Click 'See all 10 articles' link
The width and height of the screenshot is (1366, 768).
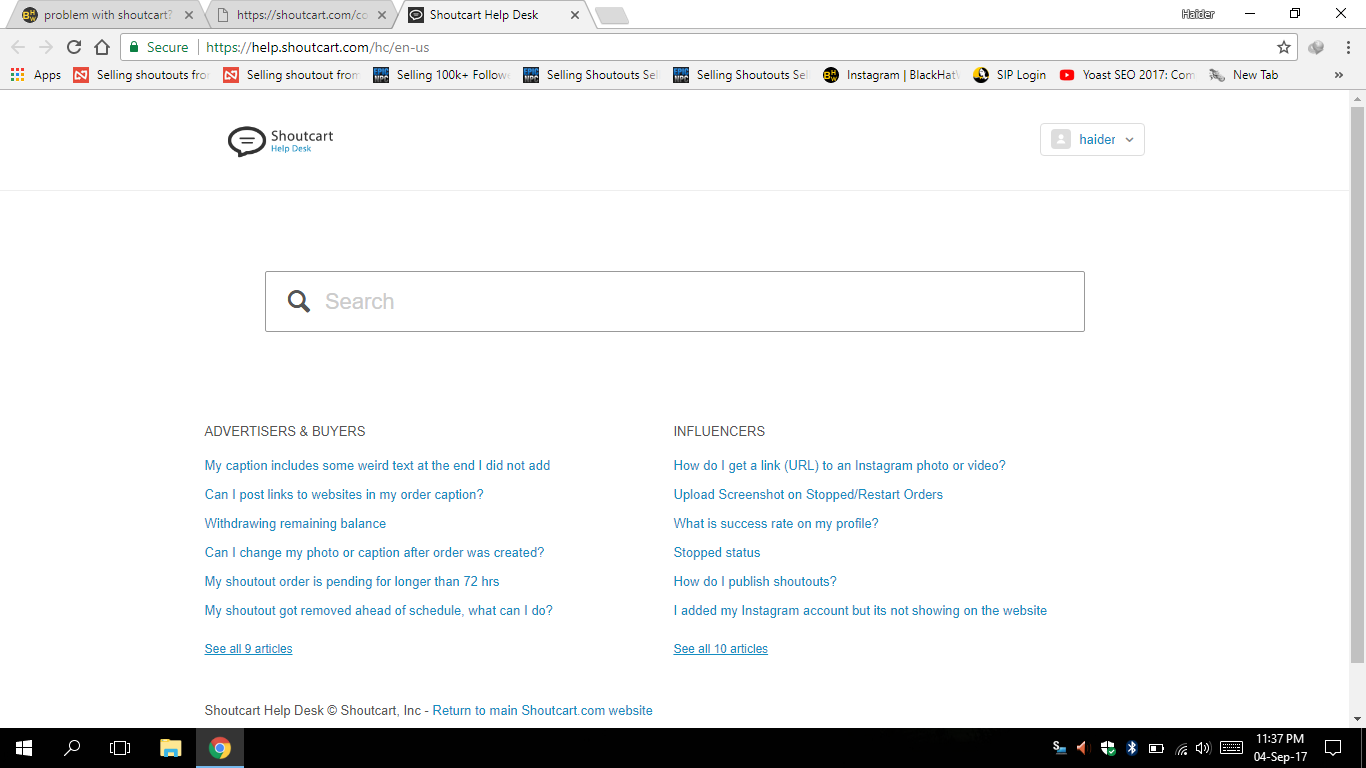coord(721,649)
